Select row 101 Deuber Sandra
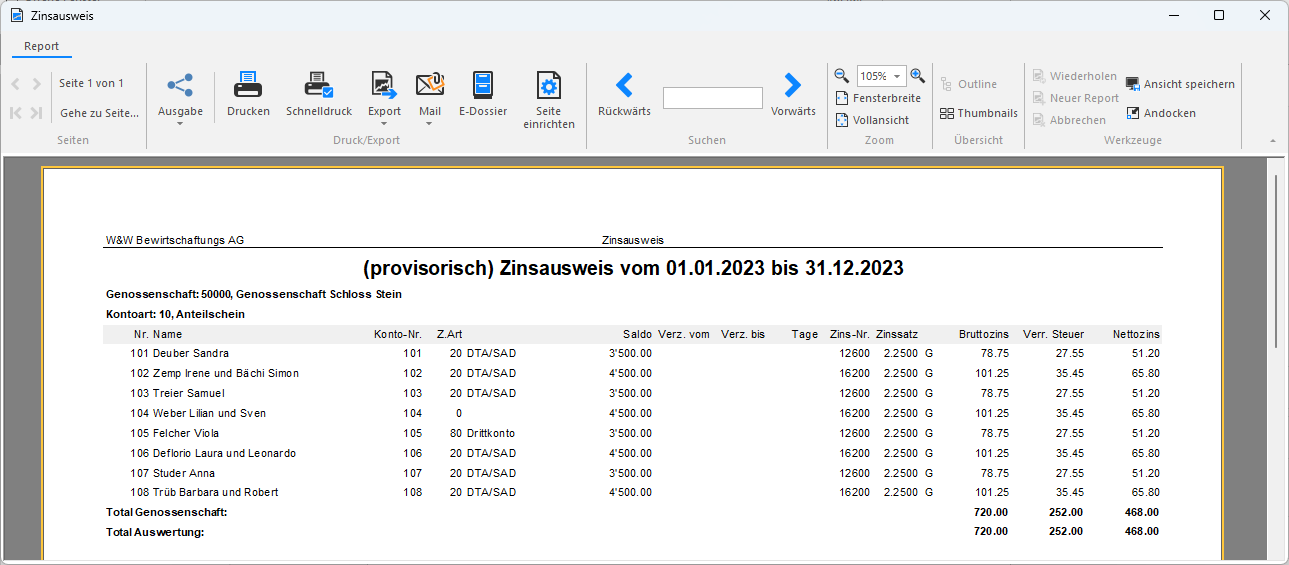 [x=633, y=353]
